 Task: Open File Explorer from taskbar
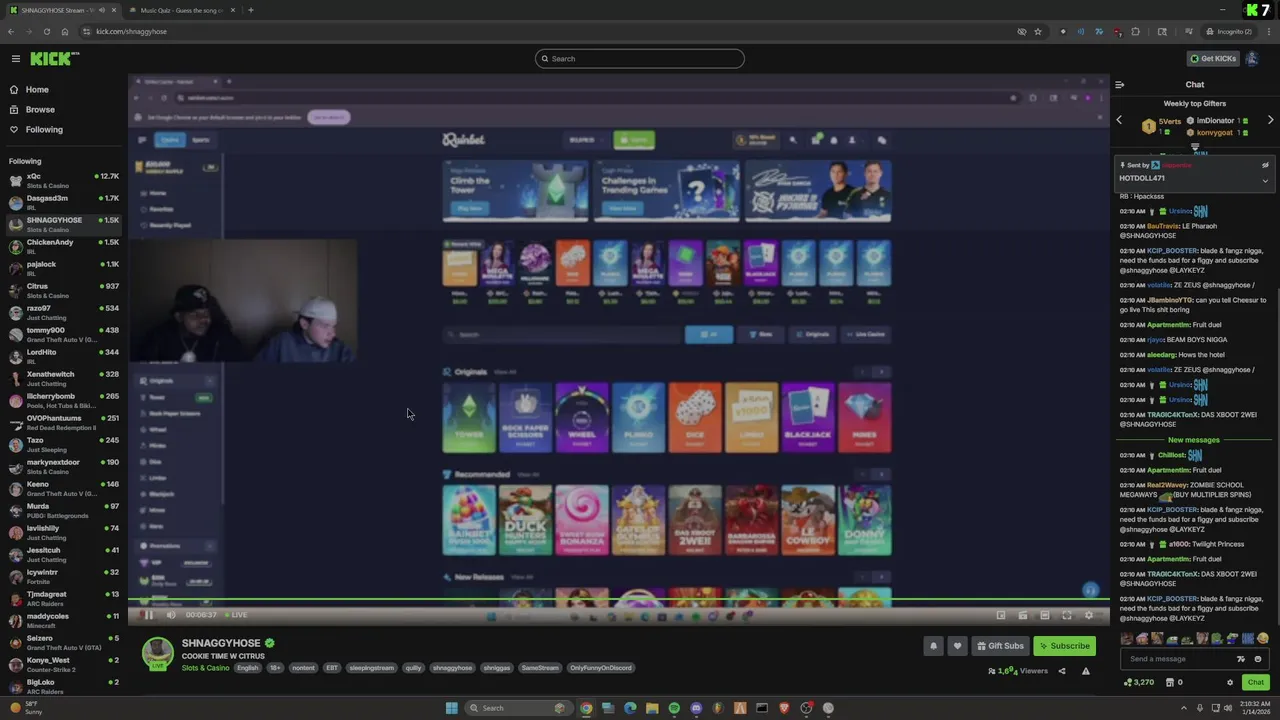point(652,708)
